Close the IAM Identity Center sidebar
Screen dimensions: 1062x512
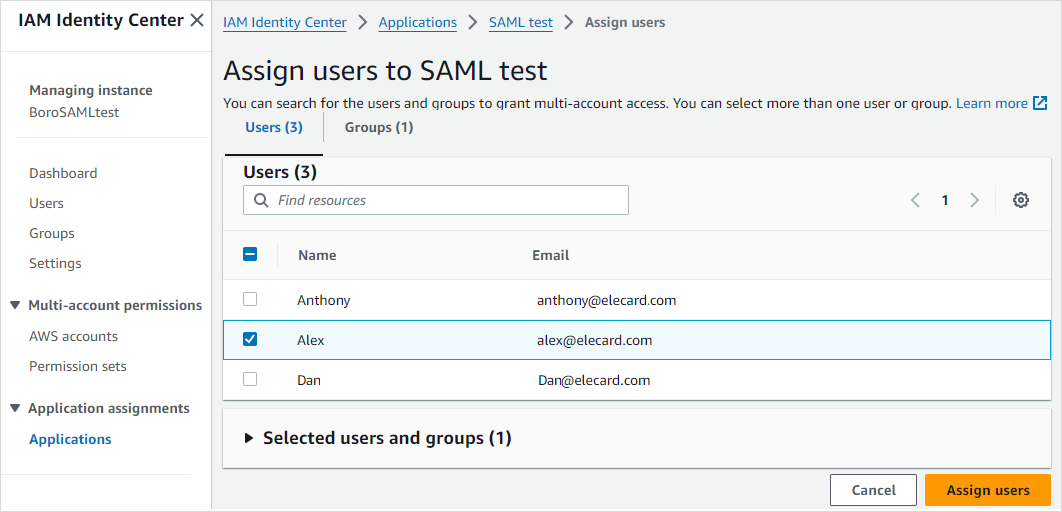(x=197, y=21)
